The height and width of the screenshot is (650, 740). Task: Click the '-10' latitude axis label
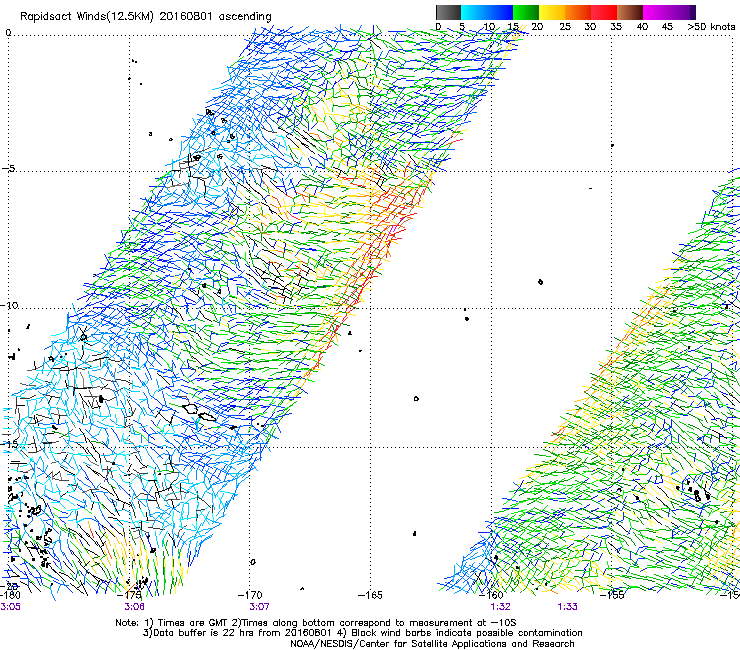tap(9, 305)
